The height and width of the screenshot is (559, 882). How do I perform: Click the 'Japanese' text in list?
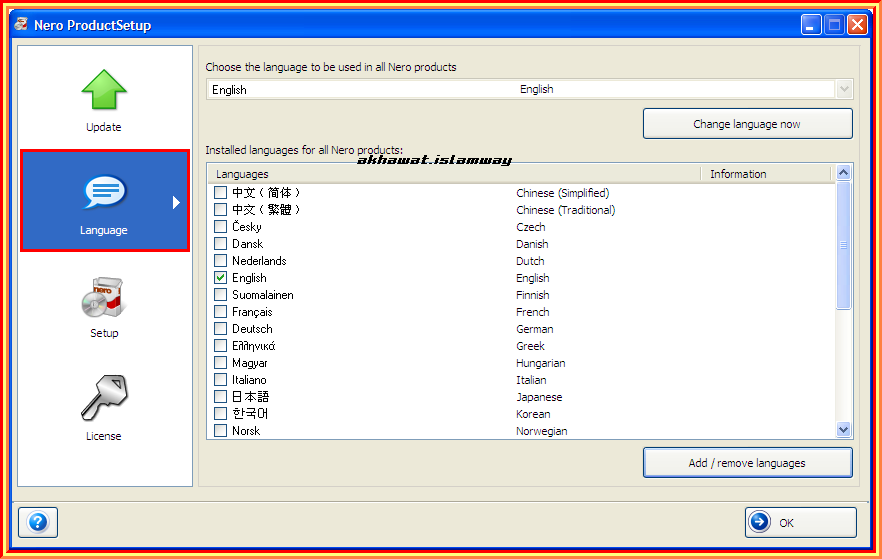tap(539, 396)
